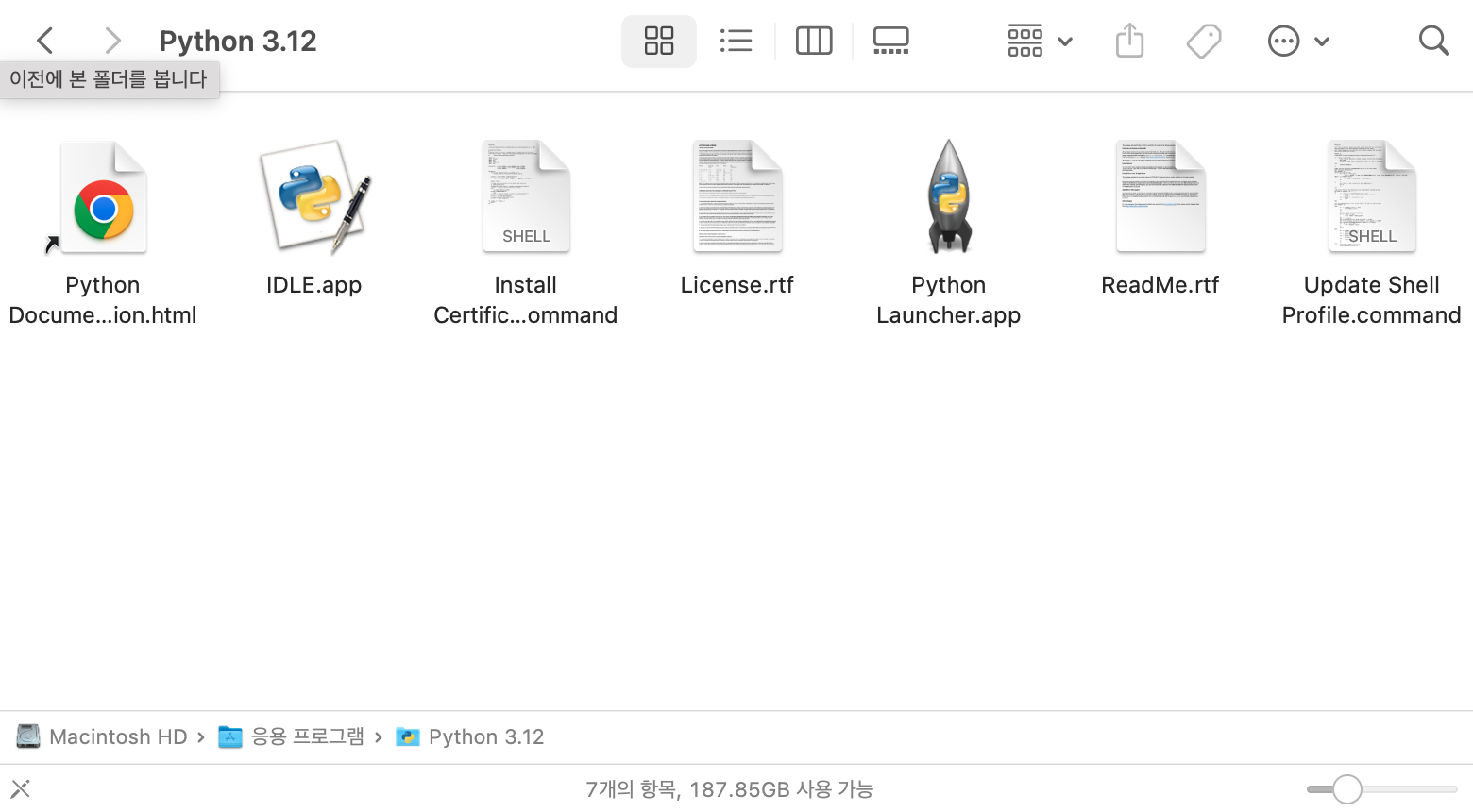The width and height of the screenshot is (1473, 812).
Task: Select Python Documentation.html Chrome icon
Action: (x=103, y=197)
